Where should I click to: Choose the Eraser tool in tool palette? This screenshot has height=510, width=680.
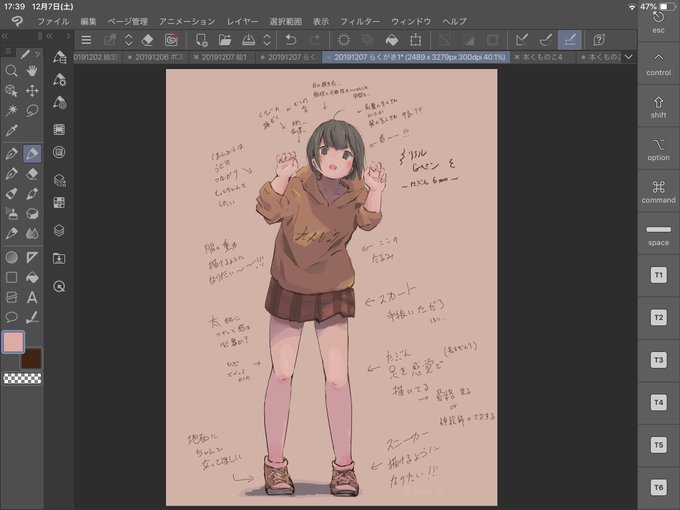(x=32, y=173)
